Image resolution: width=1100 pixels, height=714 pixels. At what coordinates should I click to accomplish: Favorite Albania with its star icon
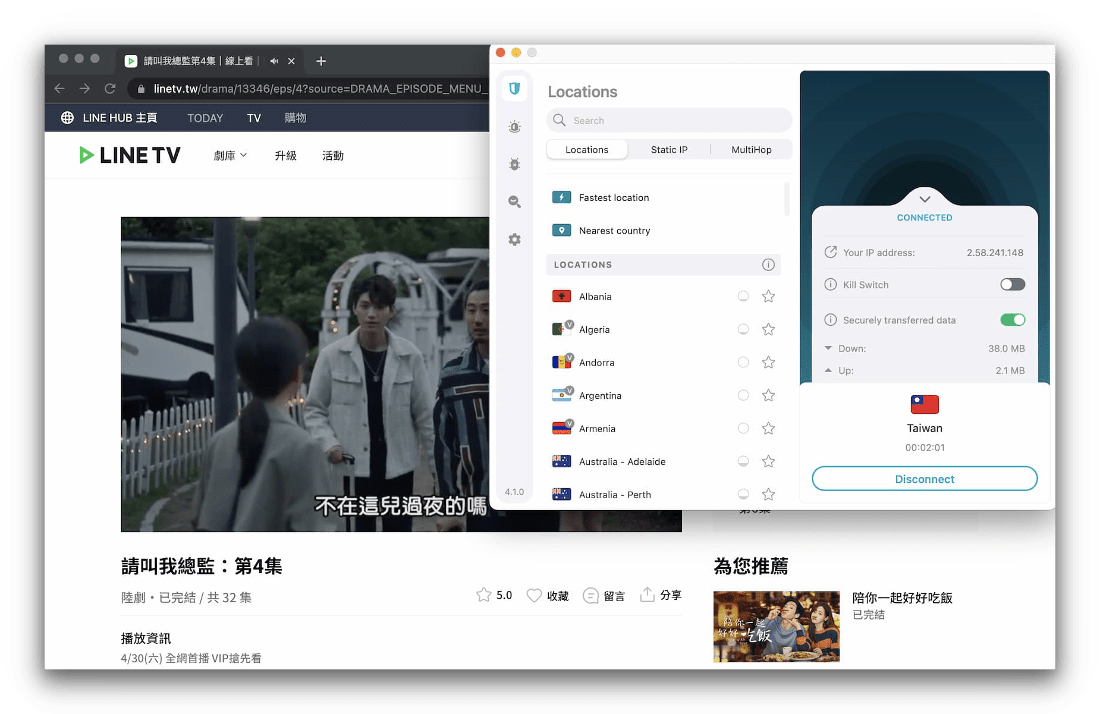coord(768,296)
